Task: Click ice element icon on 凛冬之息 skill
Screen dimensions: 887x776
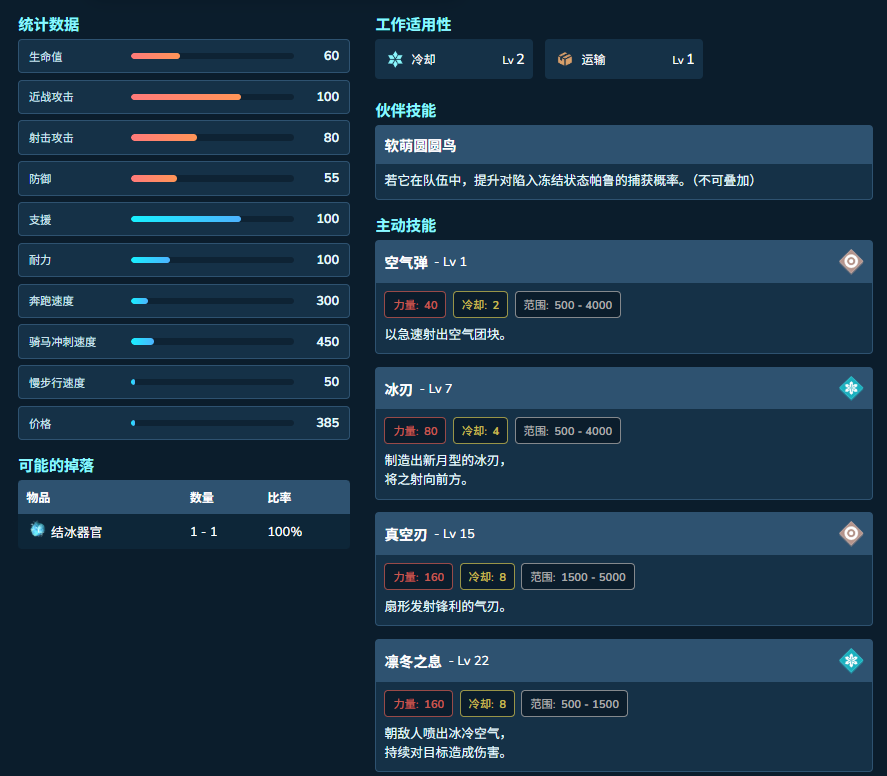Action: pos(851,661)
